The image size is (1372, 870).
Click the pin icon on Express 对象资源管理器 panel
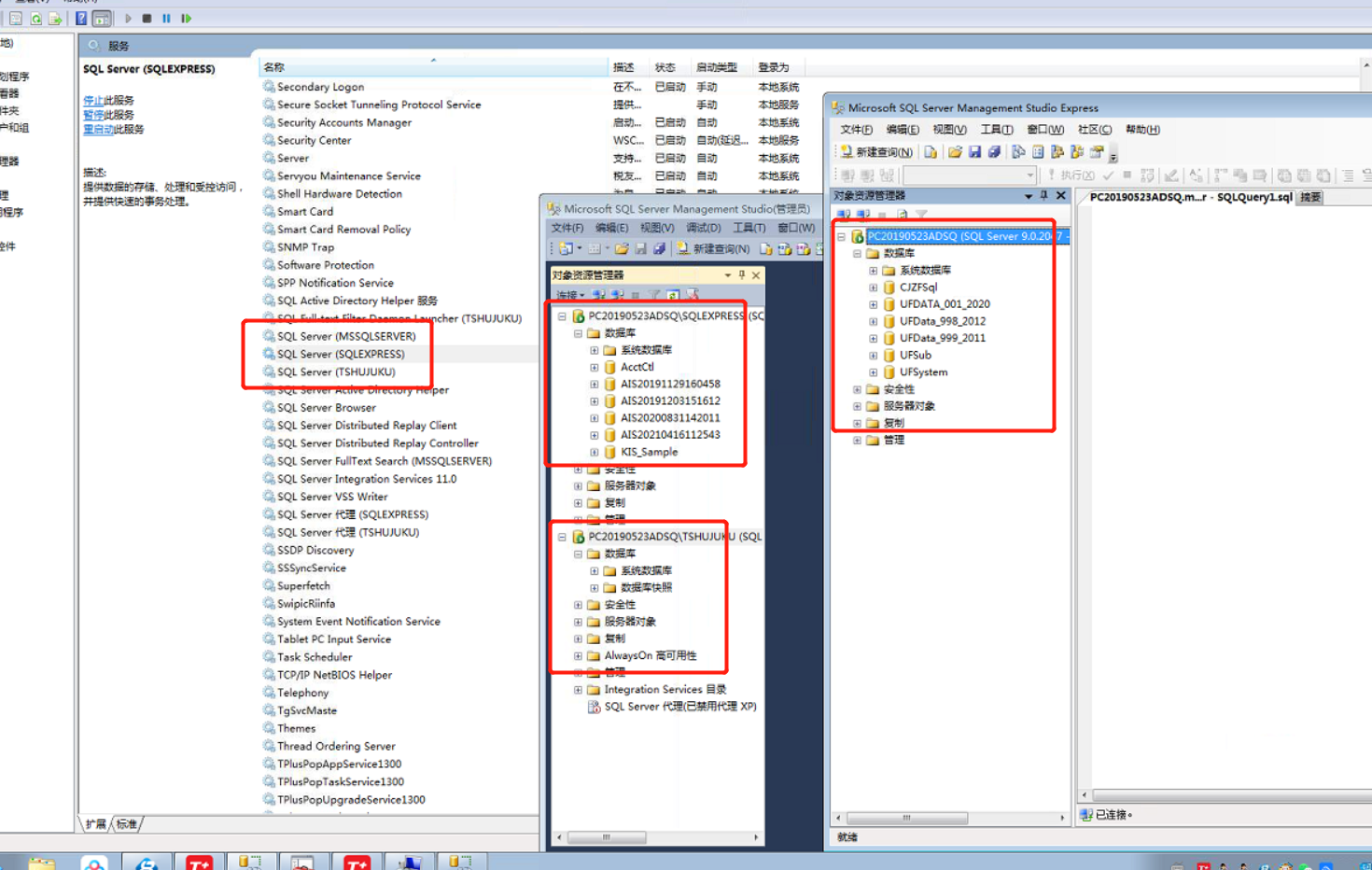coord(1043,195)
